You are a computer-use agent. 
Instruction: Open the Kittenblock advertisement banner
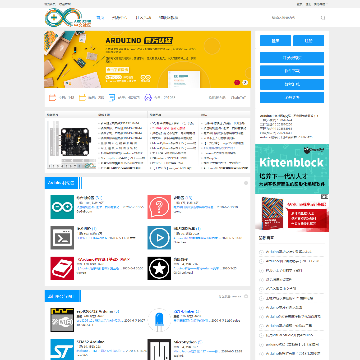(x=292, y=169)
